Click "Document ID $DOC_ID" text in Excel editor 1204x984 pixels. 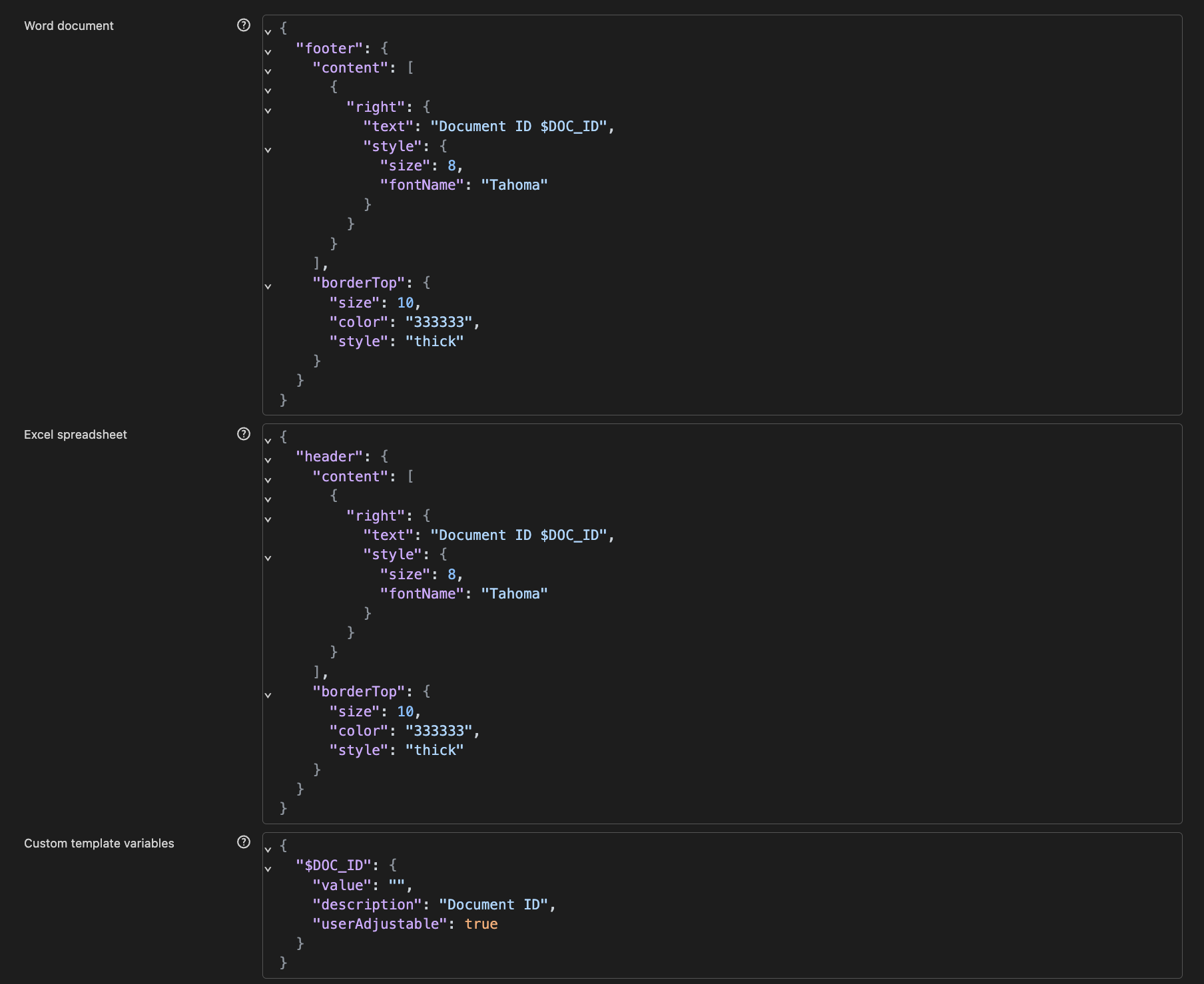(x=519, y=535)
